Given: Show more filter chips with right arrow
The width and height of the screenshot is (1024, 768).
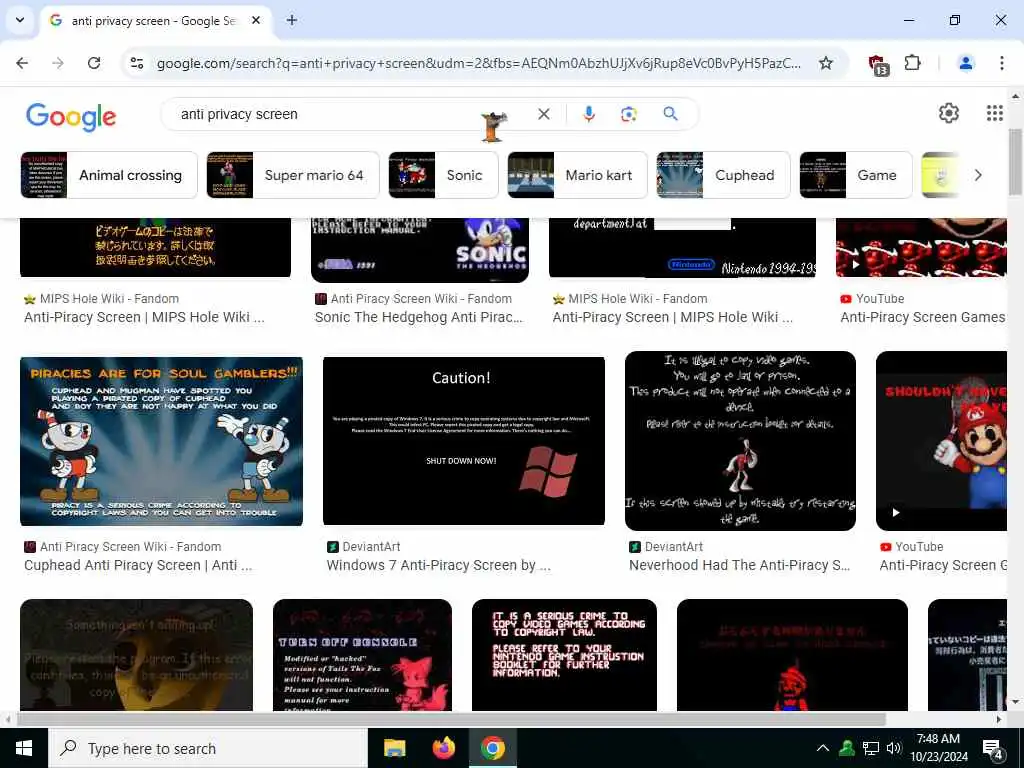Looking at the screenshot, I should [x=978, y=175].
